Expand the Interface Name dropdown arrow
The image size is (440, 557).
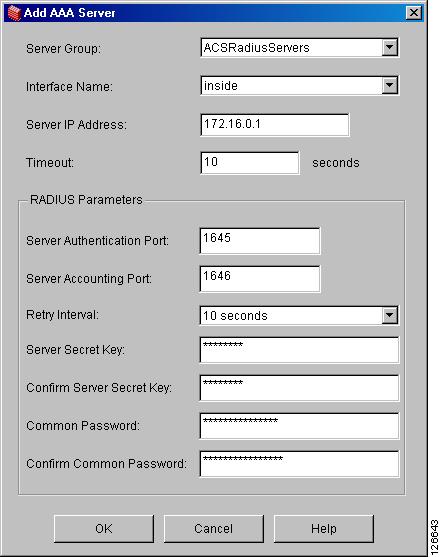coord(390,85)
